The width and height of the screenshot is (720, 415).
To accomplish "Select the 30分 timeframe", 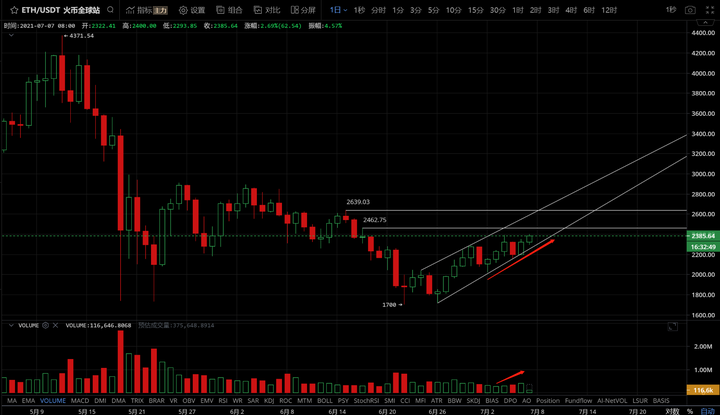I will (x=498, y=10).
